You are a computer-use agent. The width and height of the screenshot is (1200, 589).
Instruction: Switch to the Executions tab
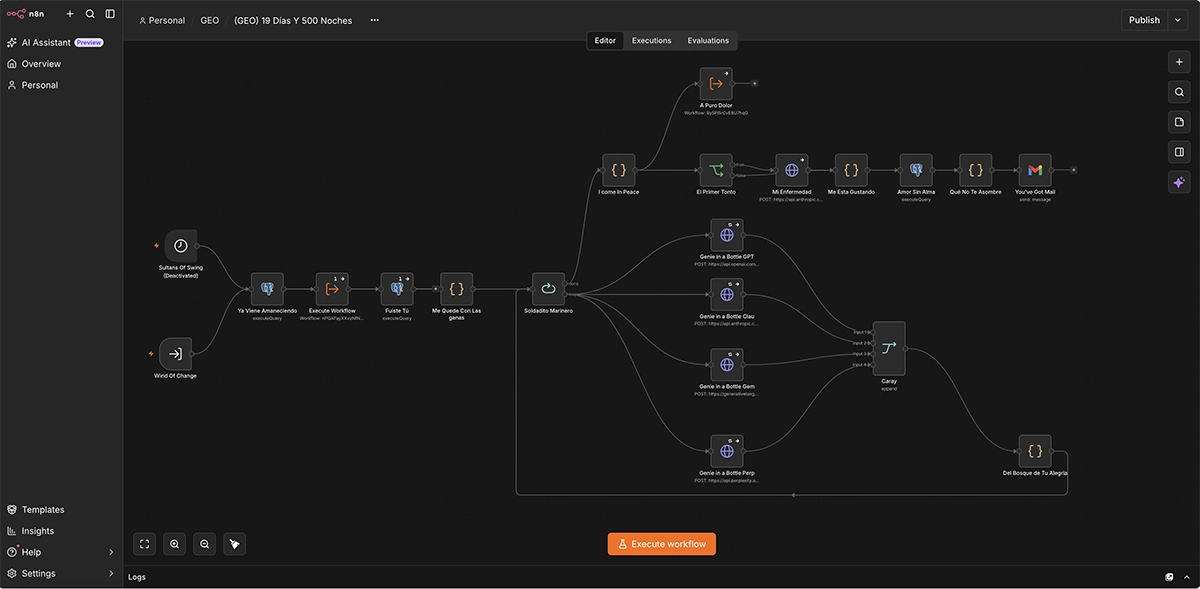pyautogui.click(x=651, y=41)
